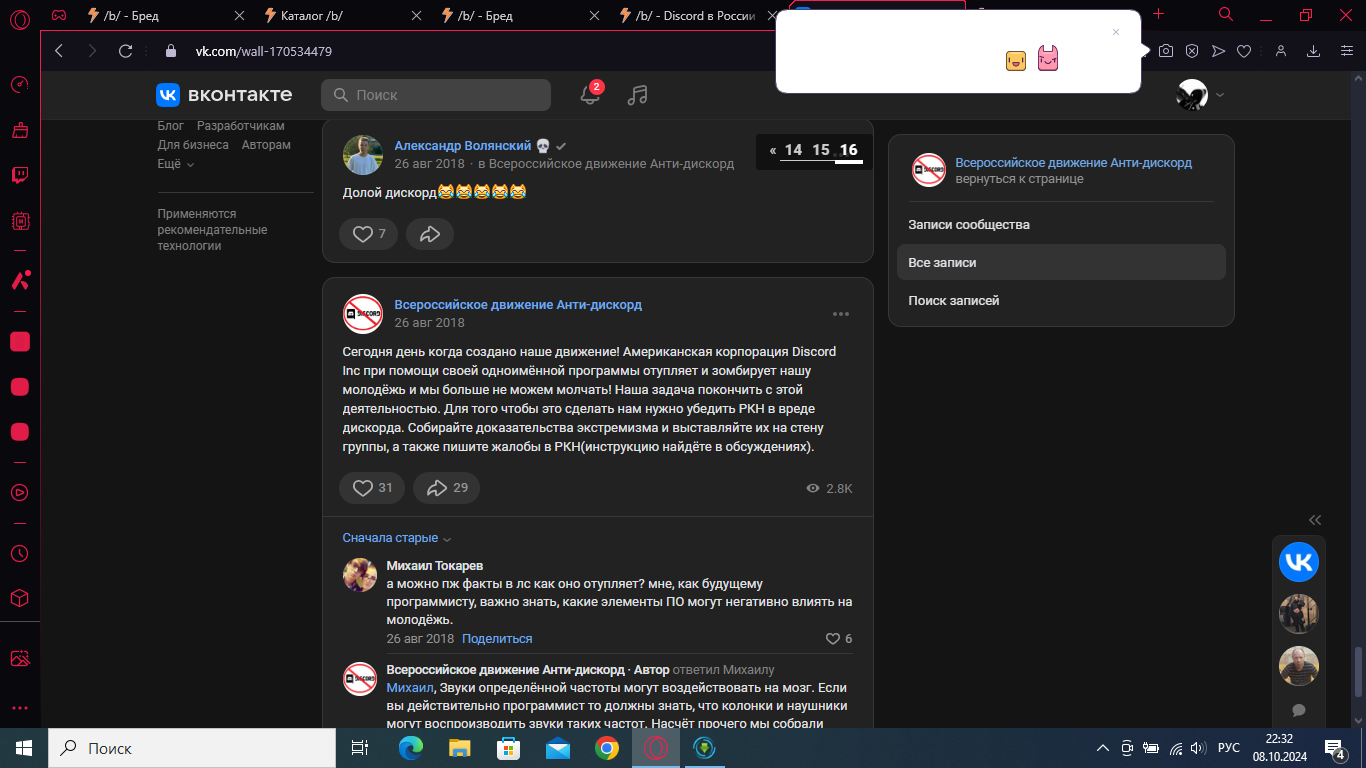
Task: Open VK messenger round icon in chat dock
Action: (1299, 562)
